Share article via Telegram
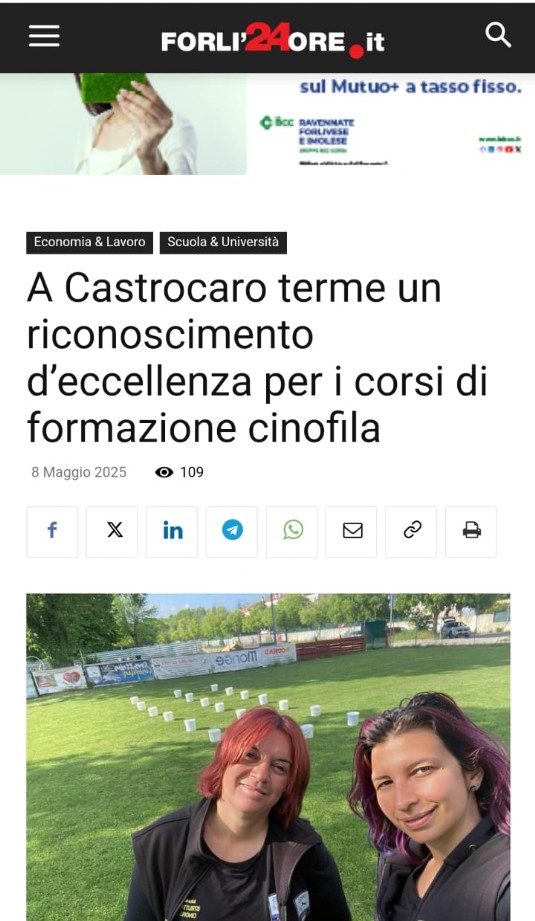This screenshot has width=535, height=921. (232, 532)
